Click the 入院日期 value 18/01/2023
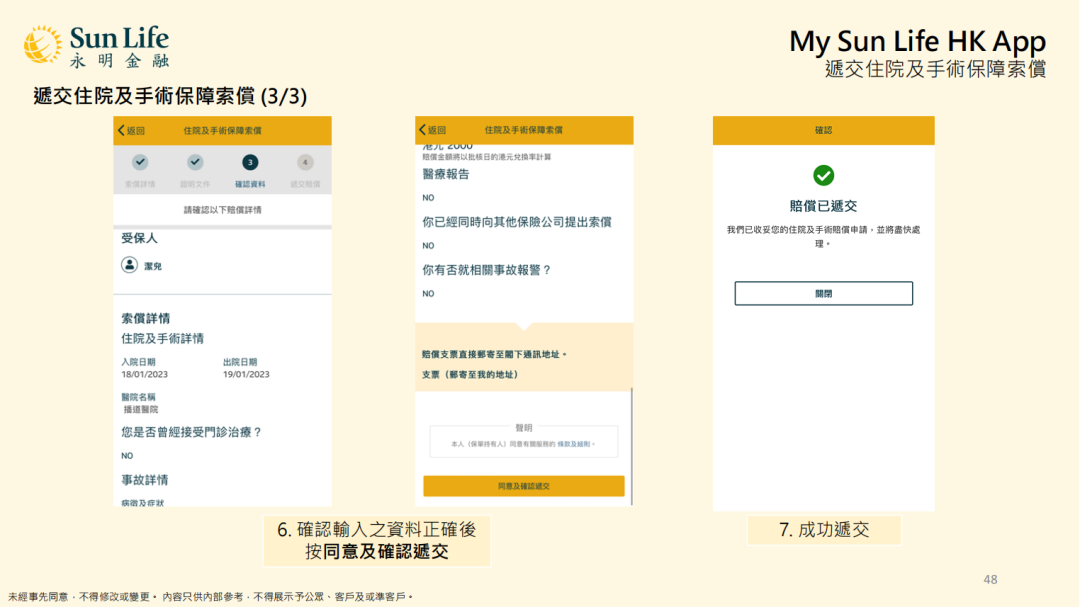The width and height of the screenshot is (1080, 607). [x=145, y=374]
